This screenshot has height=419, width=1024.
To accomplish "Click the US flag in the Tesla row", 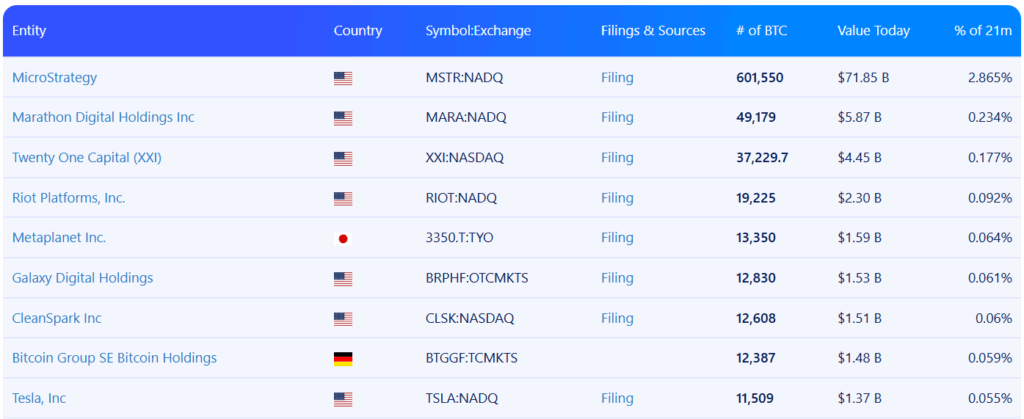I will tap(343, 399).
